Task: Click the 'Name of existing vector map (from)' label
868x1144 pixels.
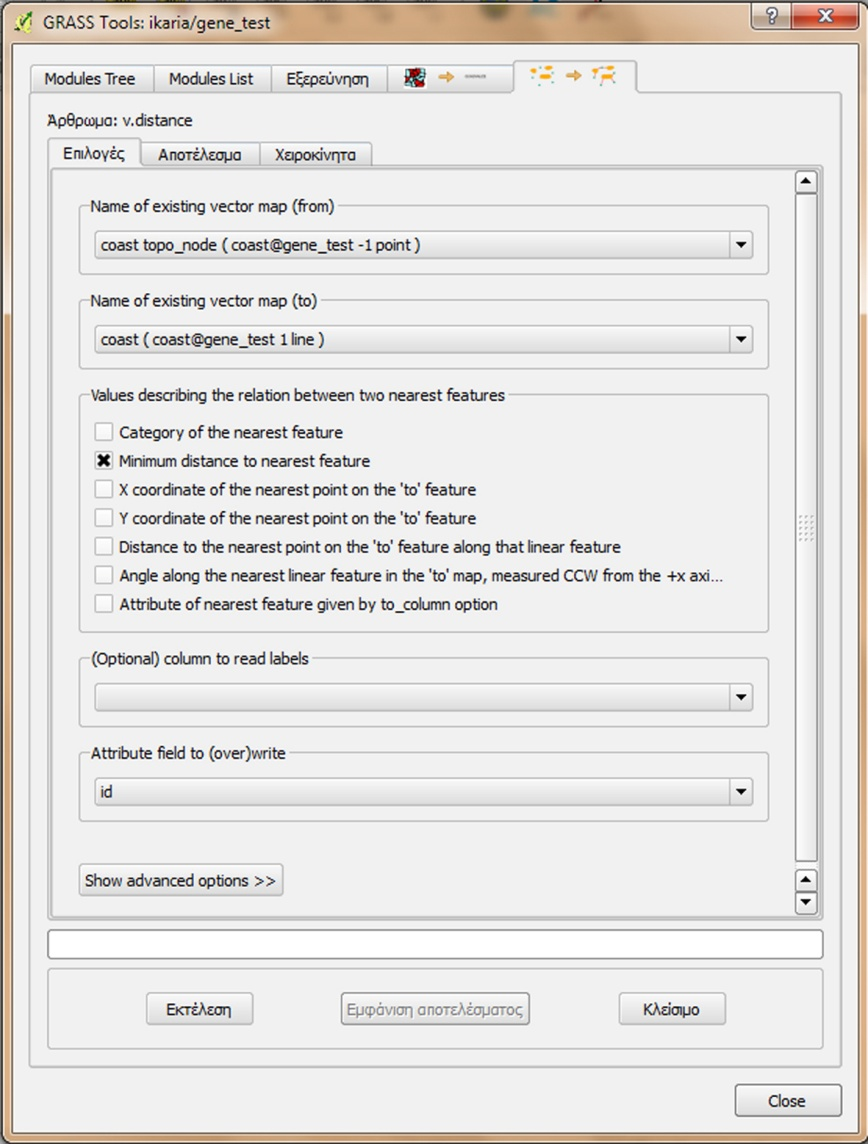Action: point(212,206)
